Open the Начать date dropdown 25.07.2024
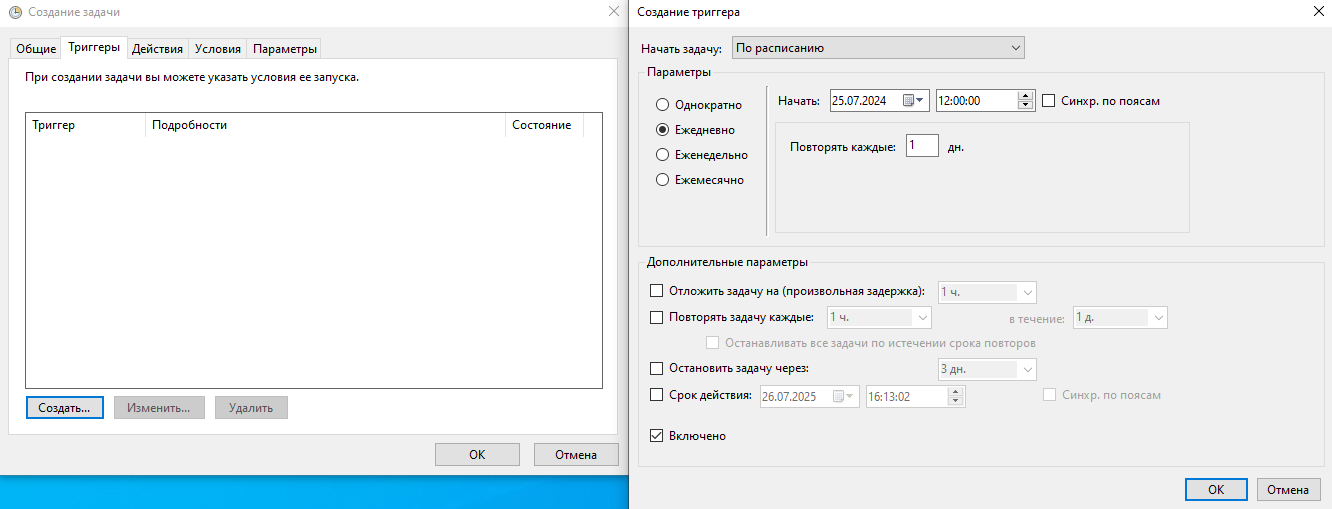This screenshot has width=1332, height=509. pos(880,101)
